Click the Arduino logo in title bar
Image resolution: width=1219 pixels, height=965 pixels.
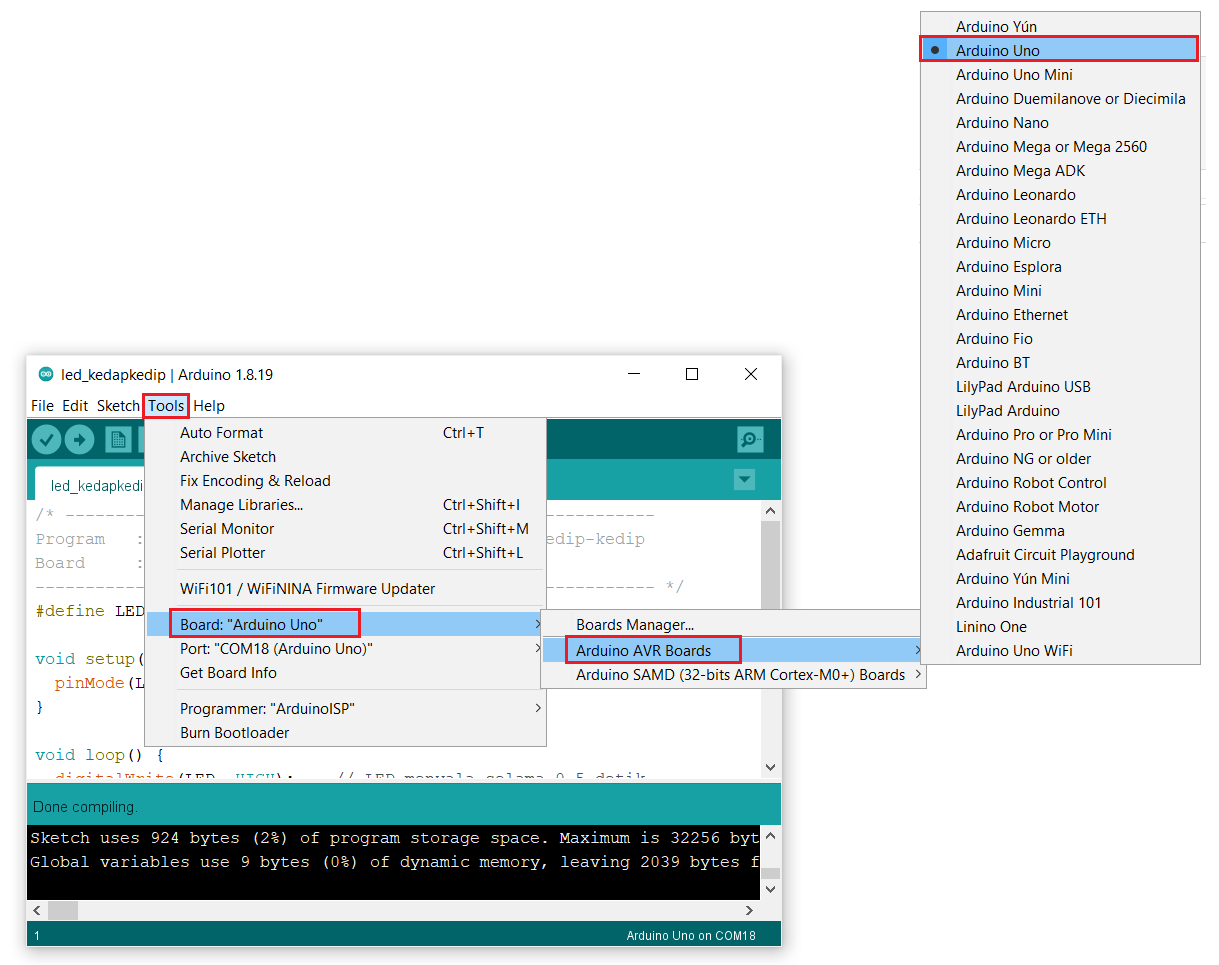click(46, 374)
